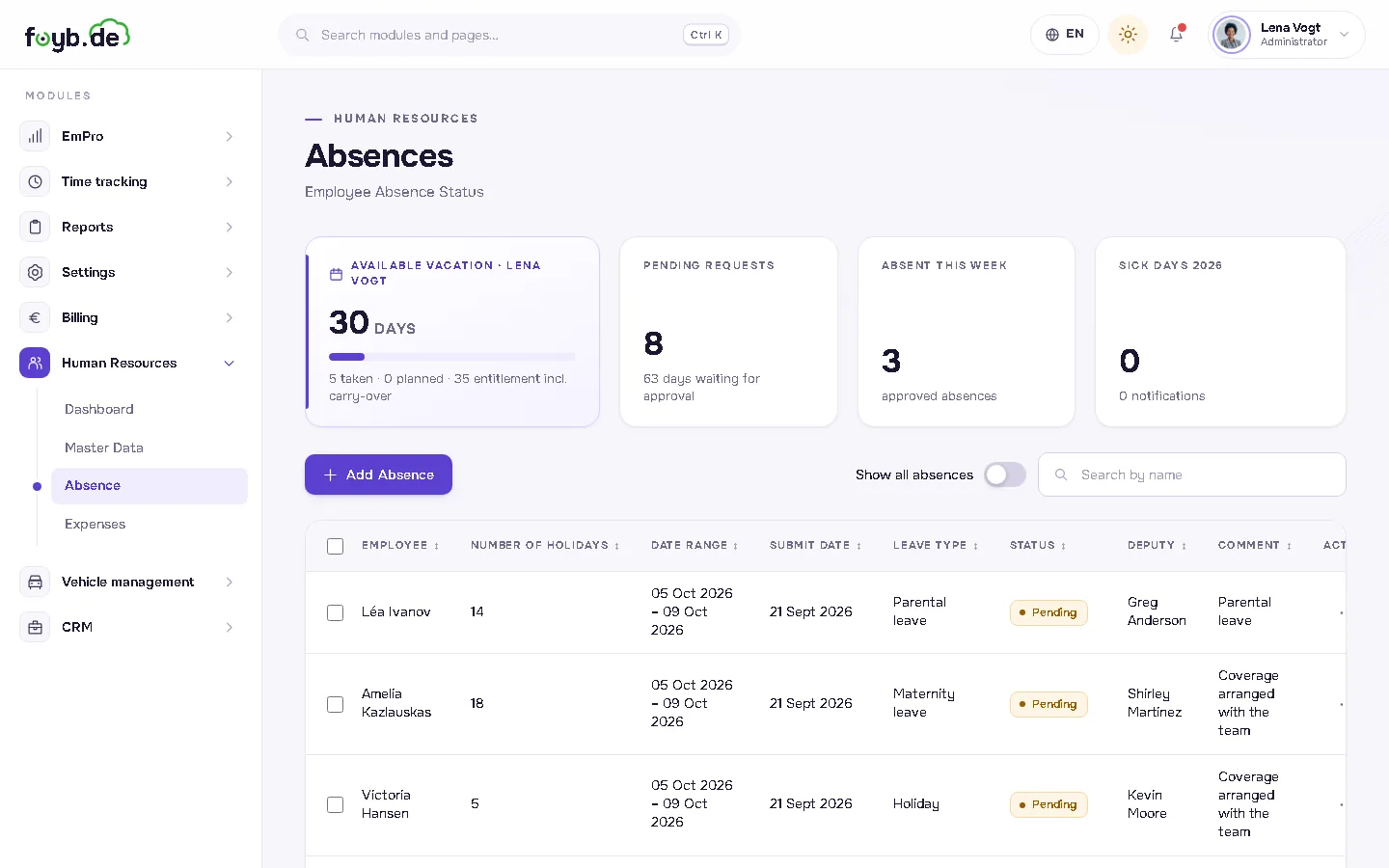Viewport: 1389px width, 868px height.
Task: Check the Amelia Kazlauskas row checkbox
Action: pos(335,704)
